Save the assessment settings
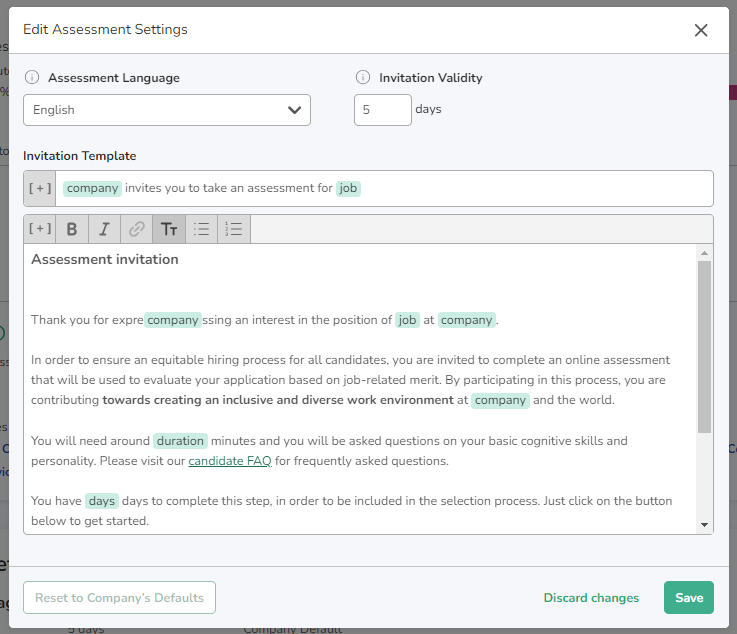Viewport: 737px width, 634px height. pyautogui.click(x=688, y=598)
